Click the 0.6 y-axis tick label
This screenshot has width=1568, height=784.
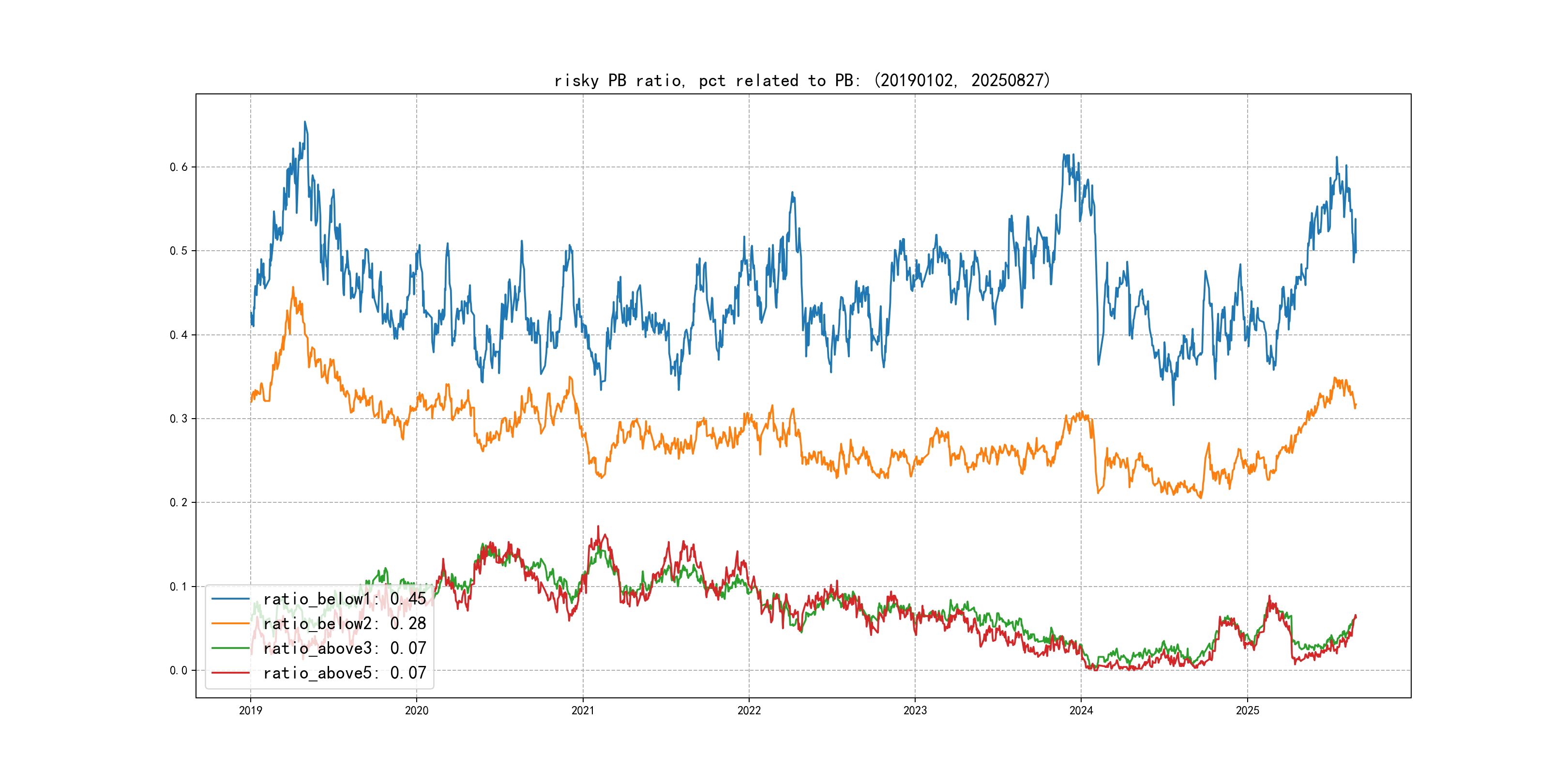tap(179, 167)
